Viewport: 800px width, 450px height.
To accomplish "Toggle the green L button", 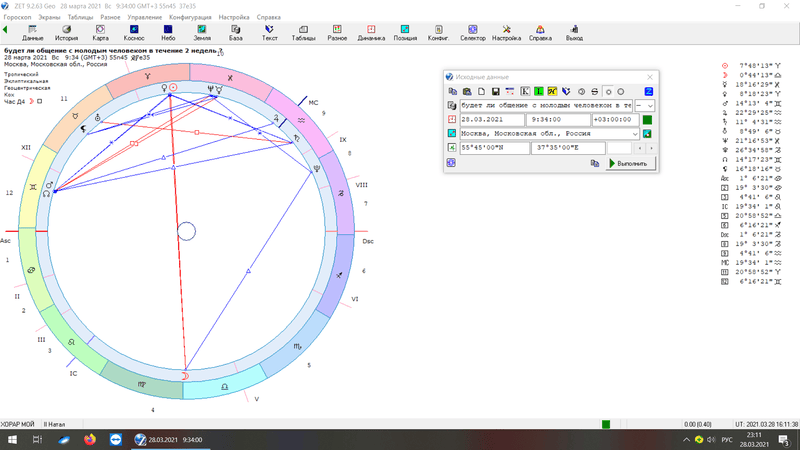I will coord(539,91).
